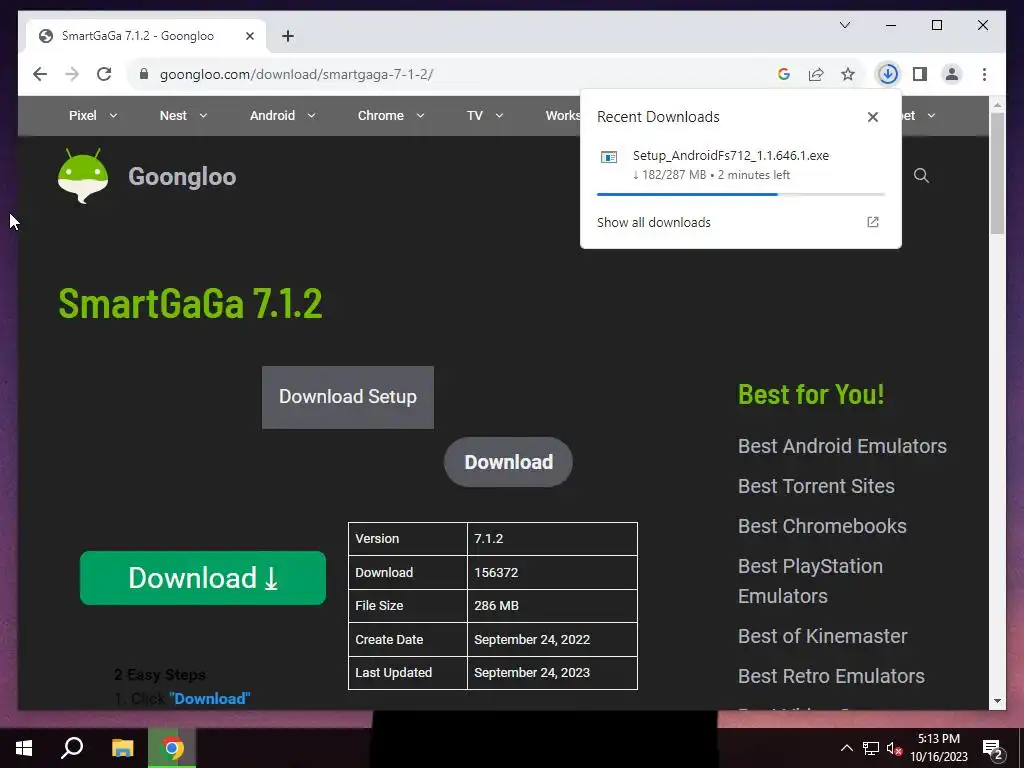Click the Setup_AndroidFs712 exe file icon
This screenshot has width=1024, height=768.
tap(609, 157)
